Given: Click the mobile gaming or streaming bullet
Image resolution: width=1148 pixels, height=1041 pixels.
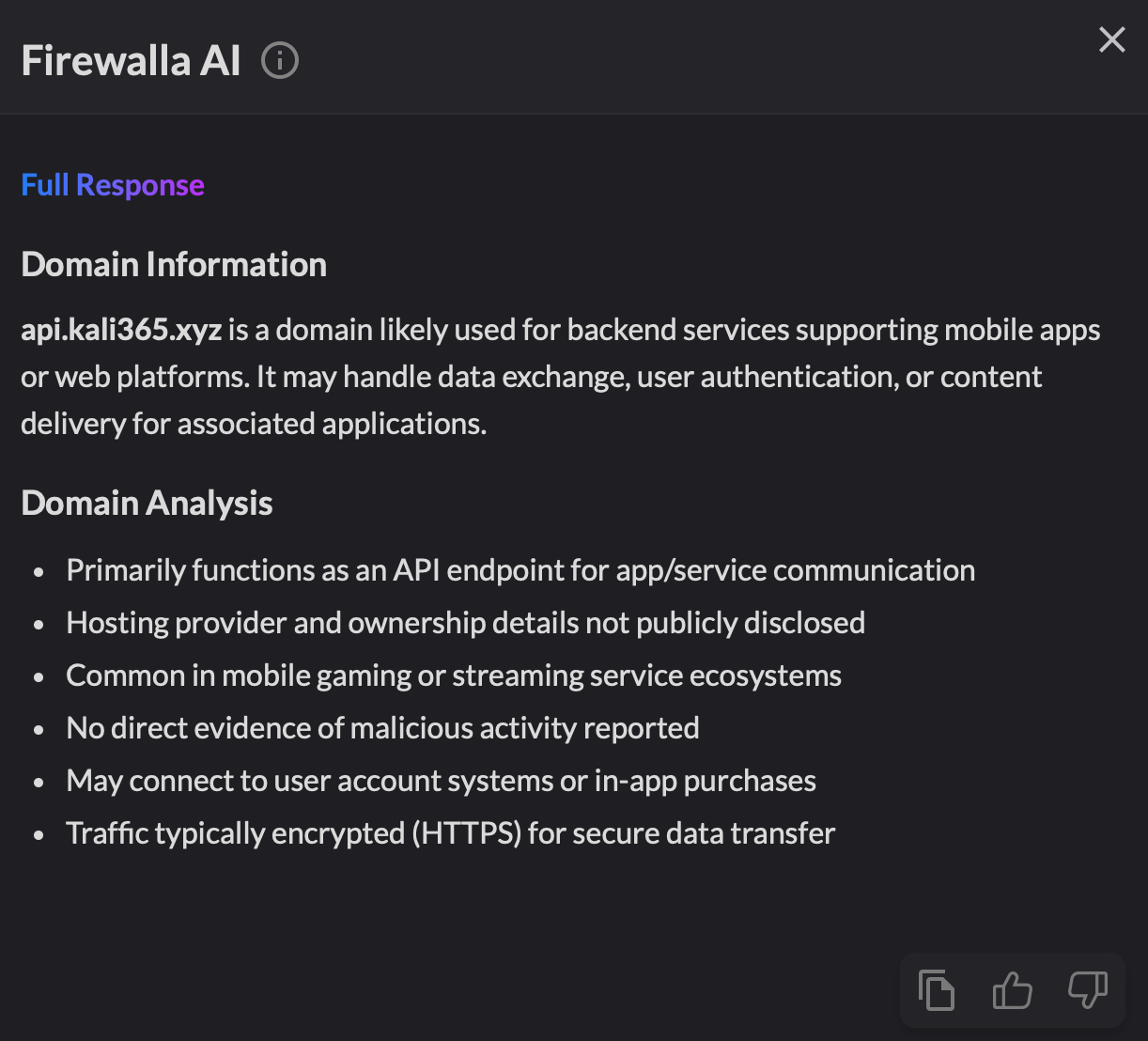Looking at the screenshot, I should click(454, 676).
